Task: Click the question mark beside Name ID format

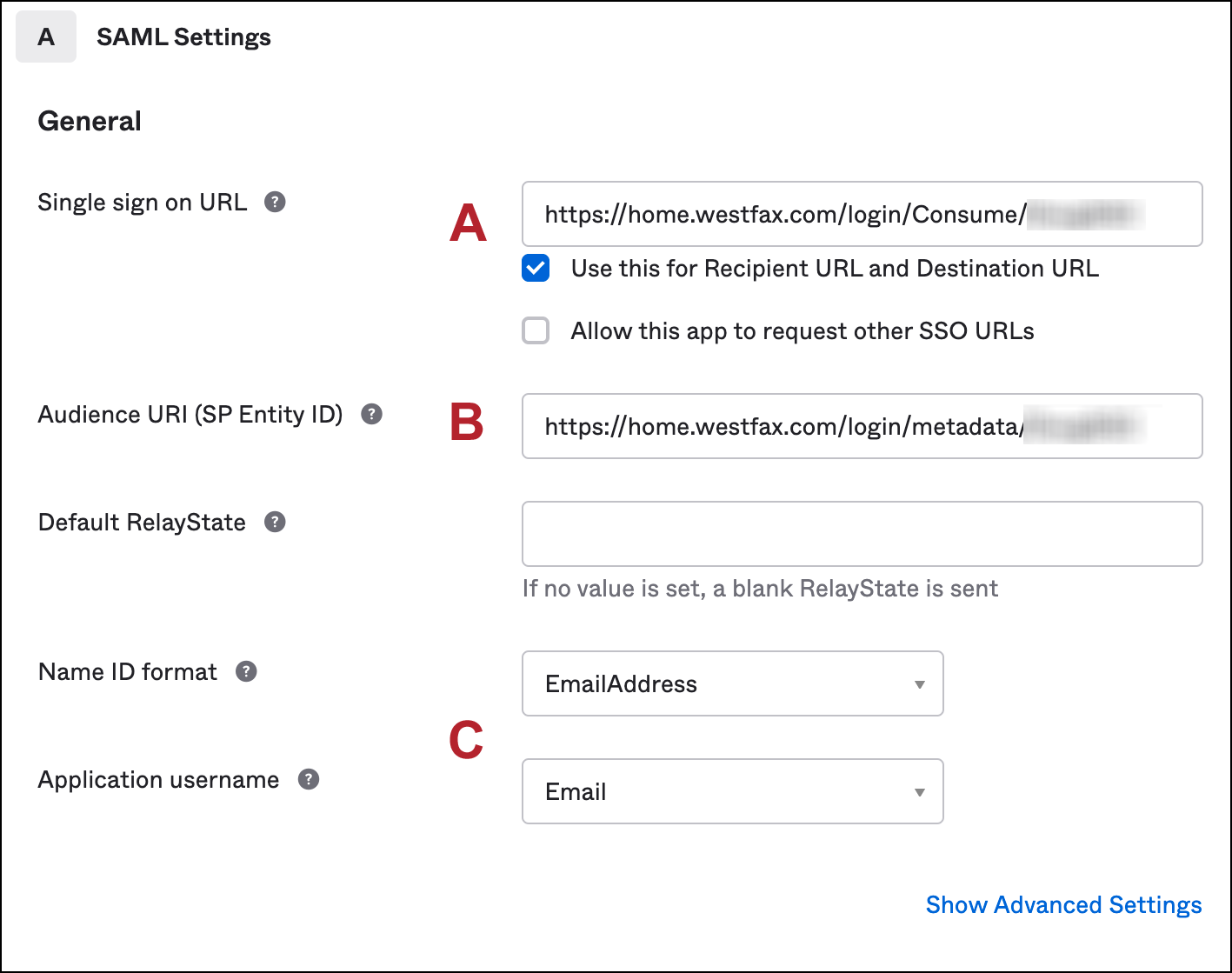Action: (x=247, y=672)
